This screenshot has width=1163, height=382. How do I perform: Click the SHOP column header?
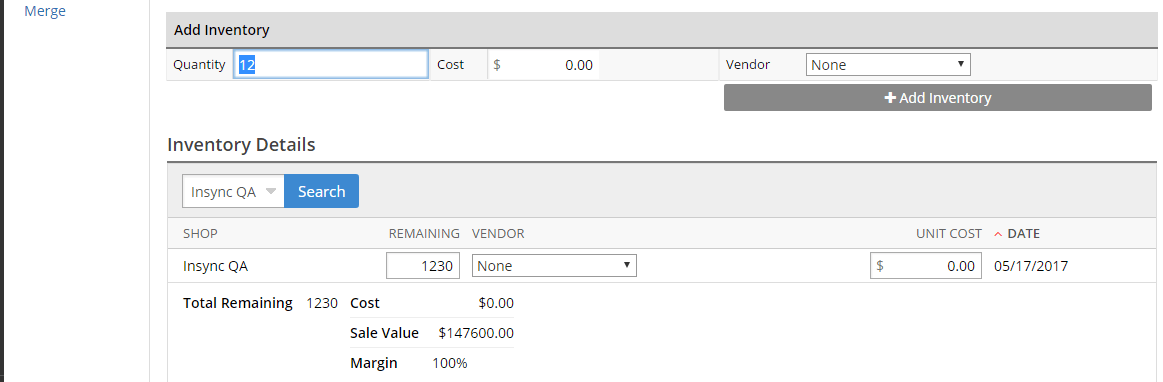point(200,234)
